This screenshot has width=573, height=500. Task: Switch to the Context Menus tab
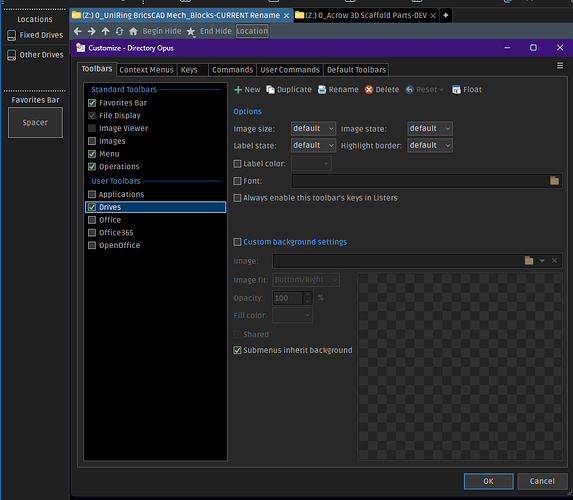(x=147, y=70)
